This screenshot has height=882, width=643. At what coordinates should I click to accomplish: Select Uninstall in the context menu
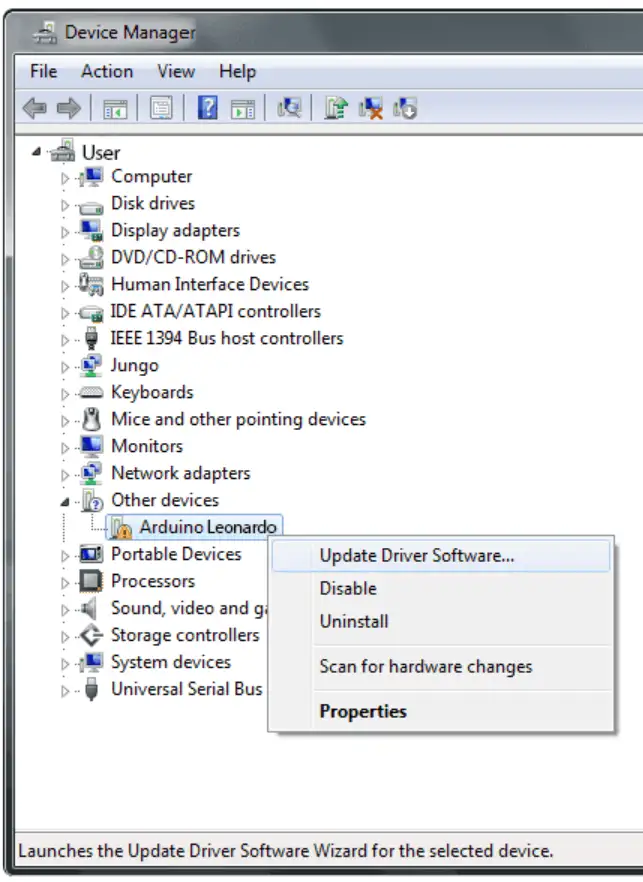[x=353, y=621]
